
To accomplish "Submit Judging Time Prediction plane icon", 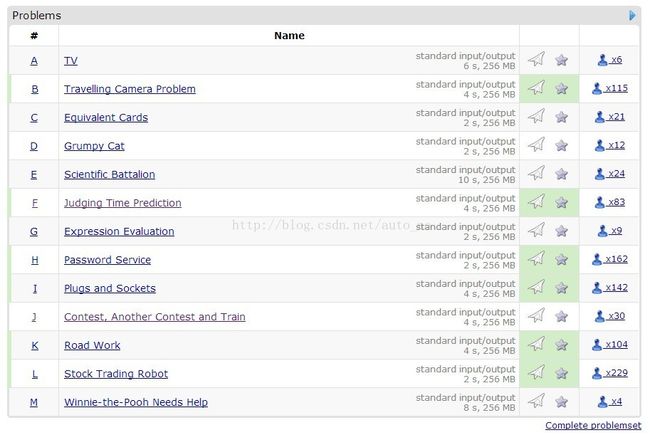I will [x=536, y=202].
